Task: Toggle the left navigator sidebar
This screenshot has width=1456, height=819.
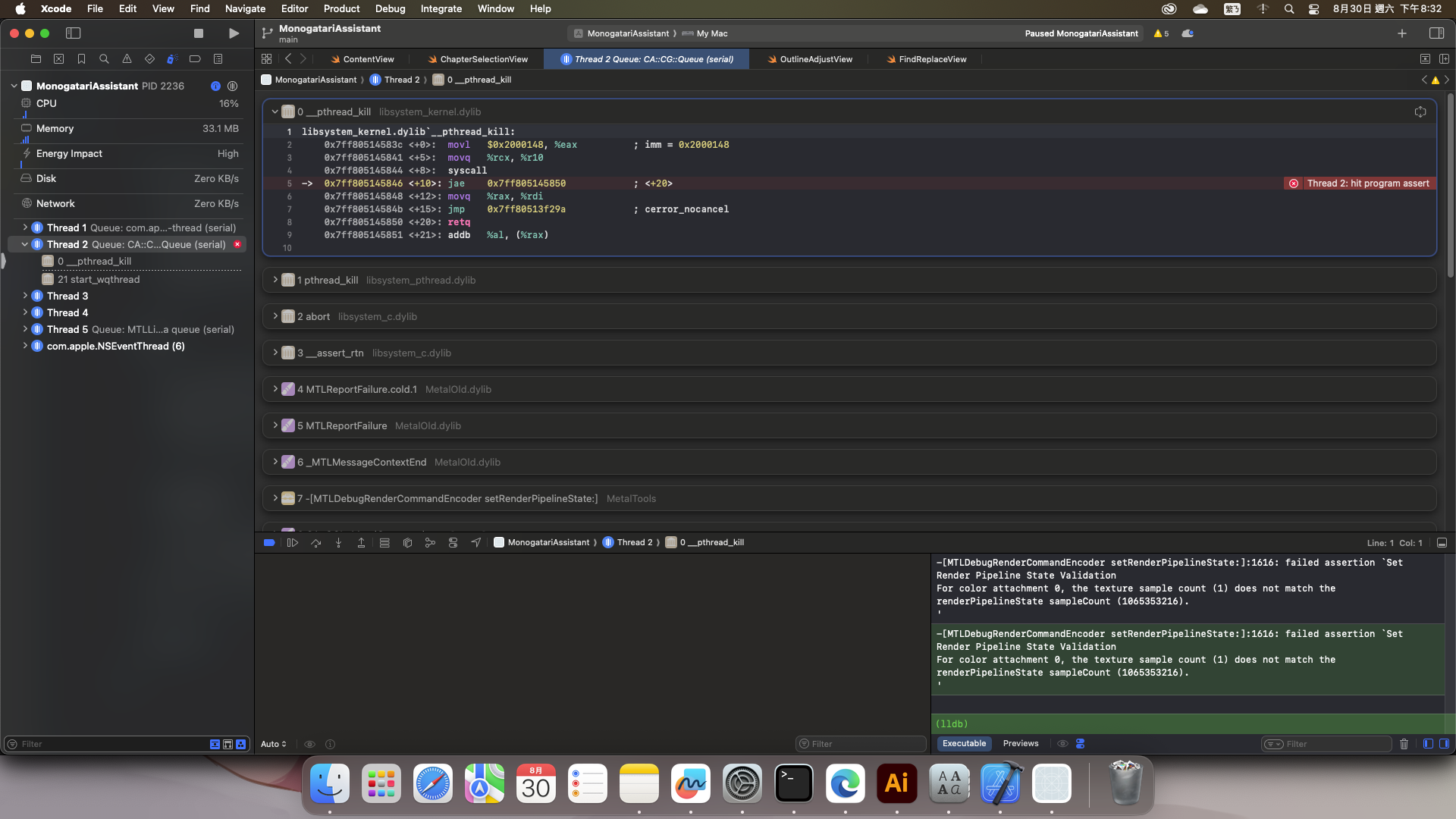Action: (x=74, y=33)
